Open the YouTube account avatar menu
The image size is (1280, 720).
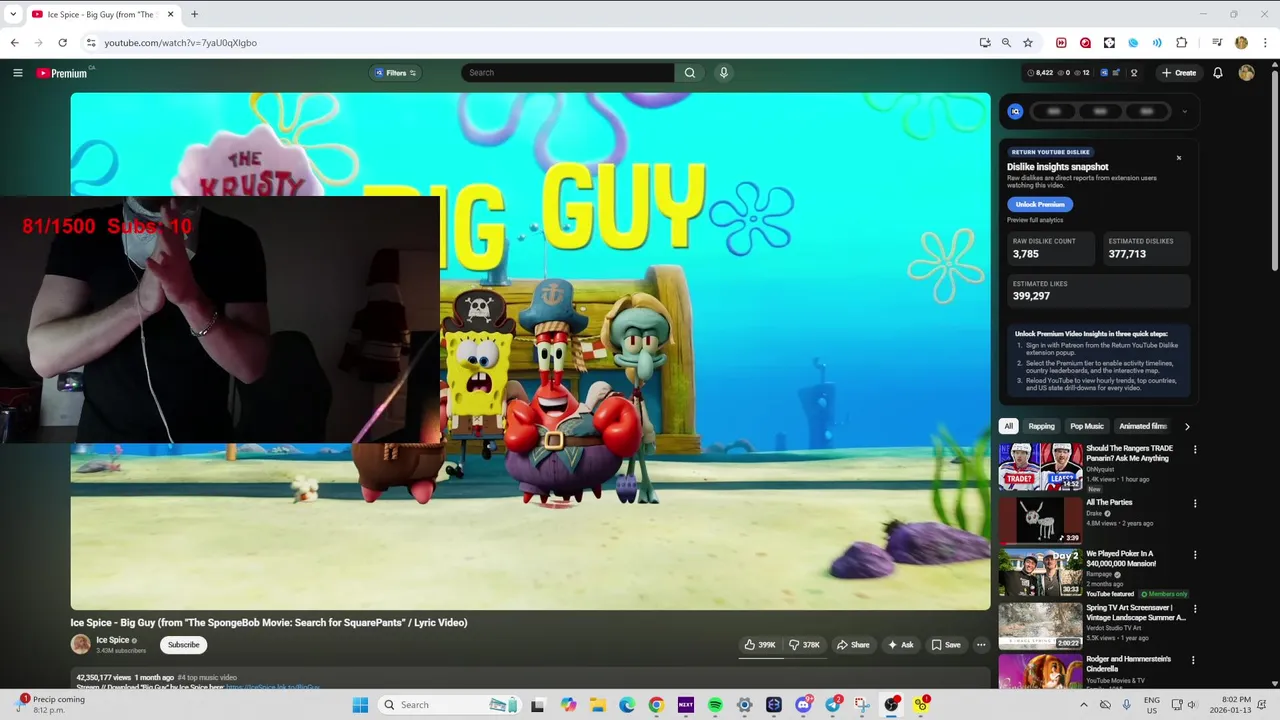[x=1246, y=73]
